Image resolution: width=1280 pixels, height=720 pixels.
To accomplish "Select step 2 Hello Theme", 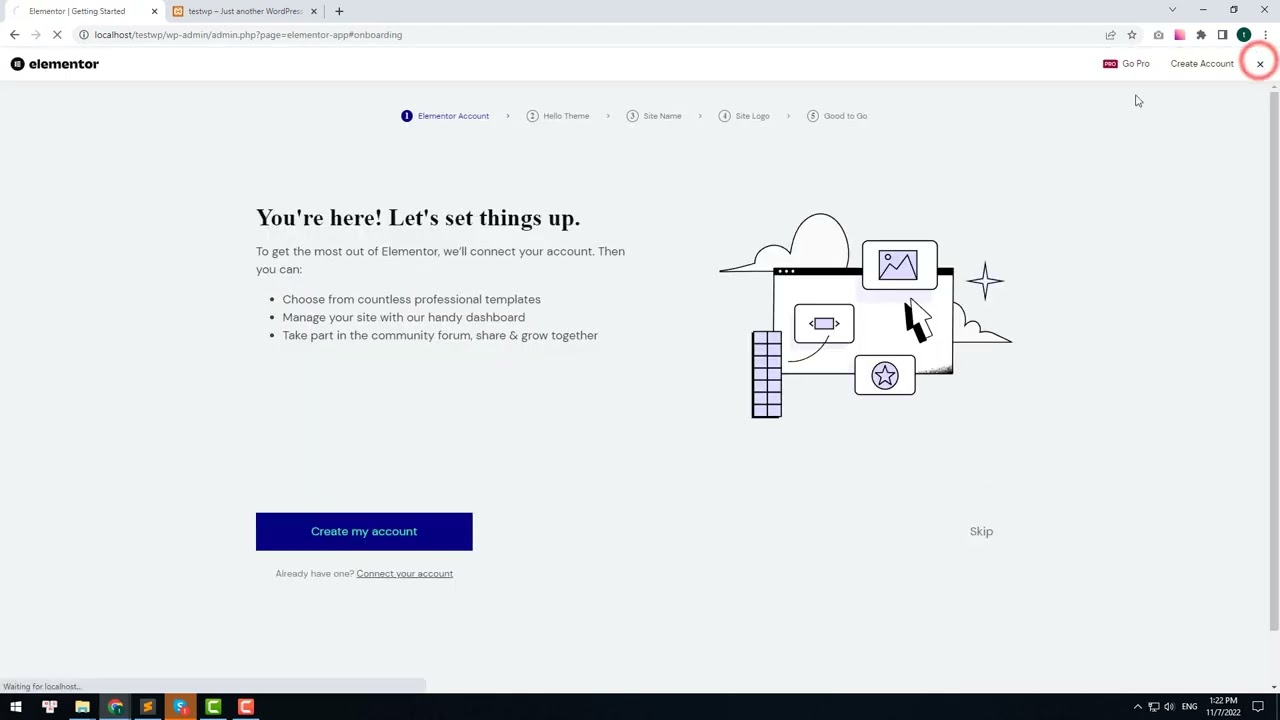I will tap(558, 116).
